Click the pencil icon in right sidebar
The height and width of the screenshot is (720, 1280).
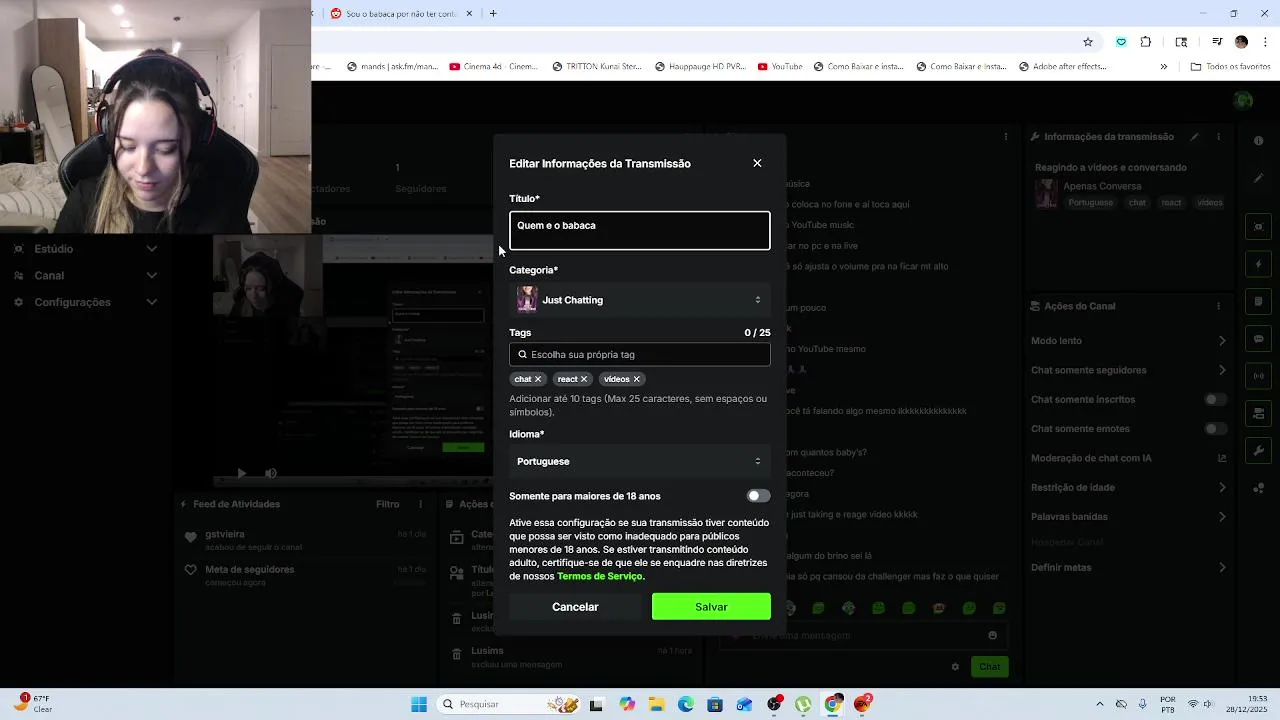(1259, 178)
